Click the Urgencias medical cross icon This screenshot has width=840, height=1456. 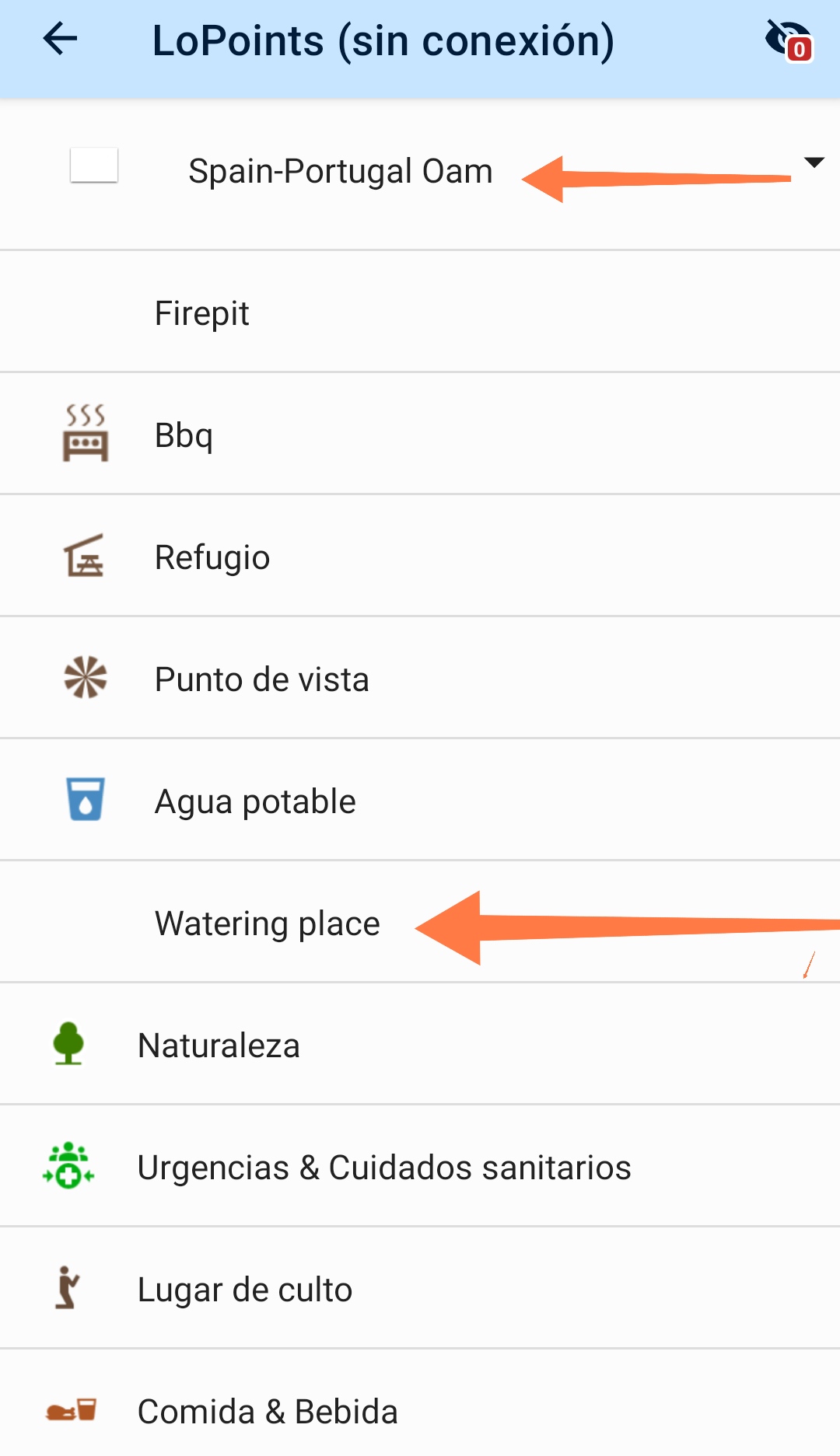click(68, 1165)
